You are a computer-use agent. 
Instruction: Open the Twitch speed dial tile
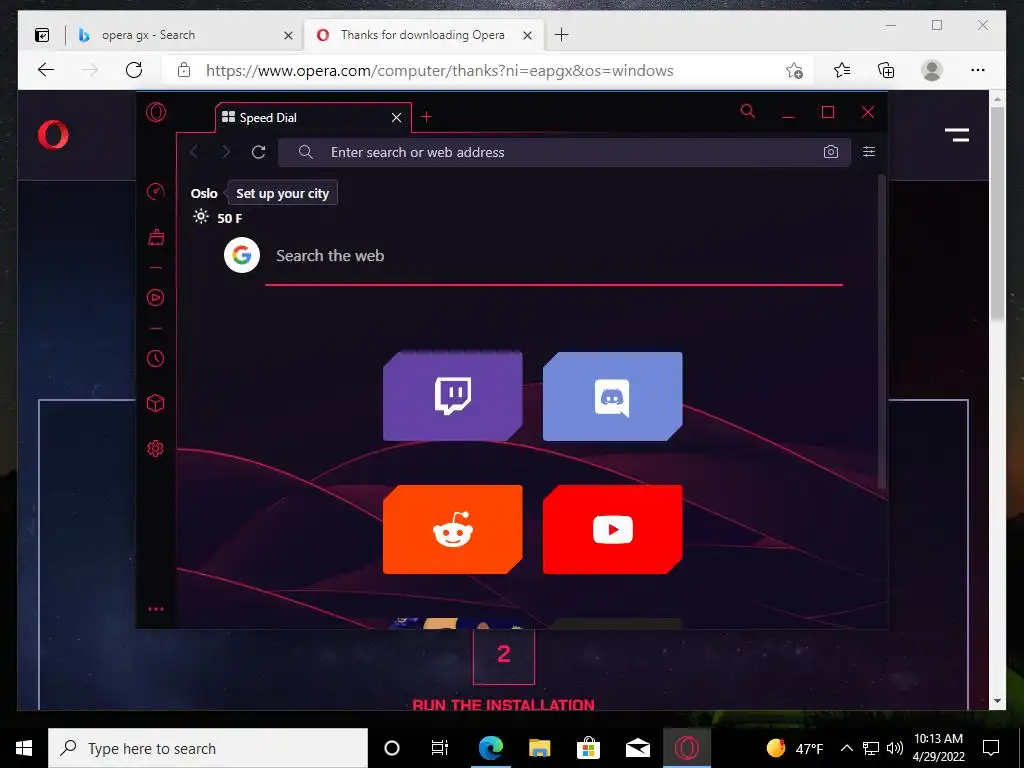point(453,396)
